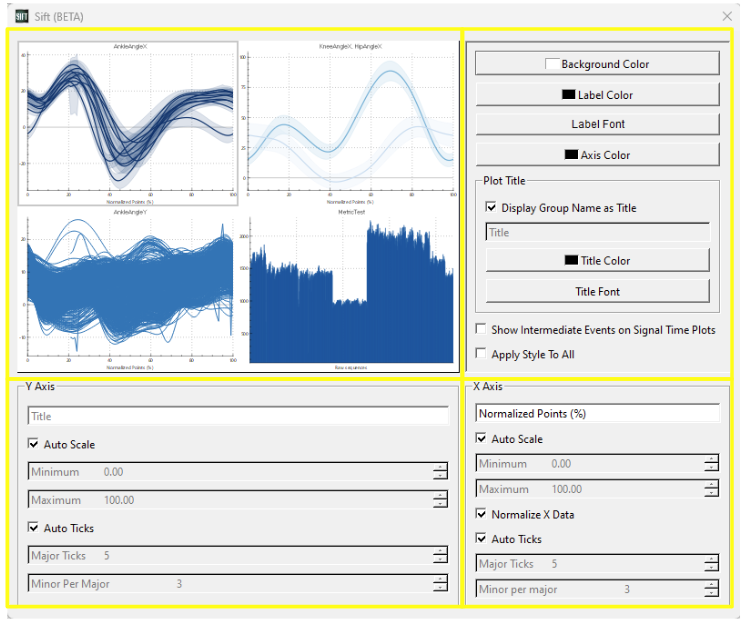The height and width of the screenshot is (628, 748).
Task: Open the Title Font dialog
Action: click(x=597, y=291)
